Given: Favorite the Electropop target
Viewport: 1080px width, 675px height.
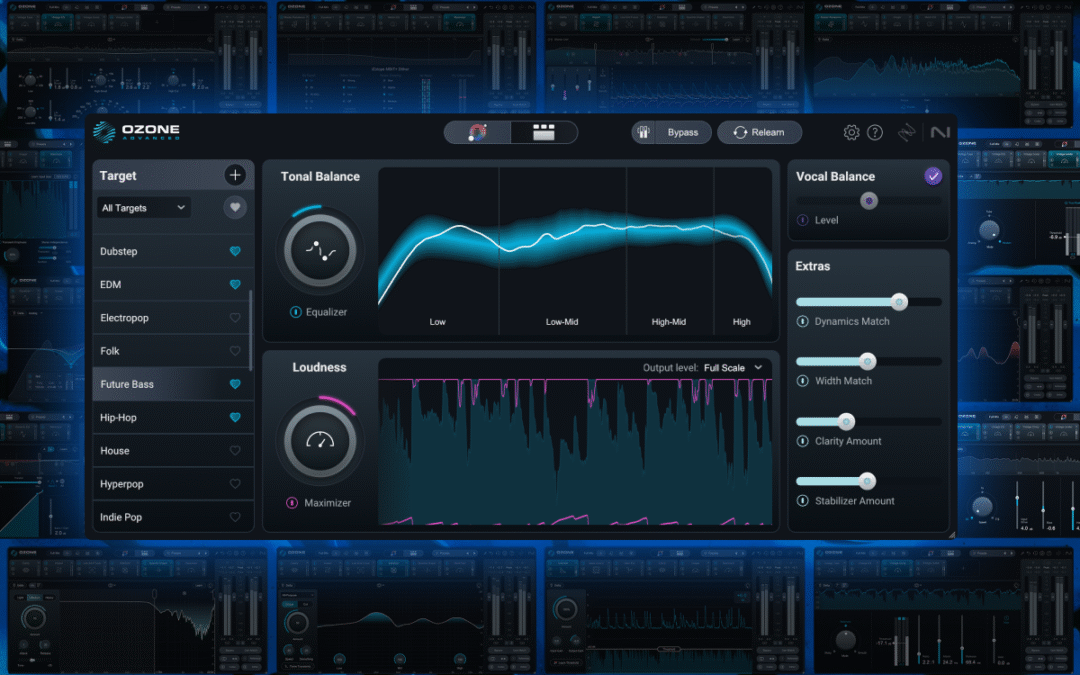Looking at the screenshot, I should point(235,318).
